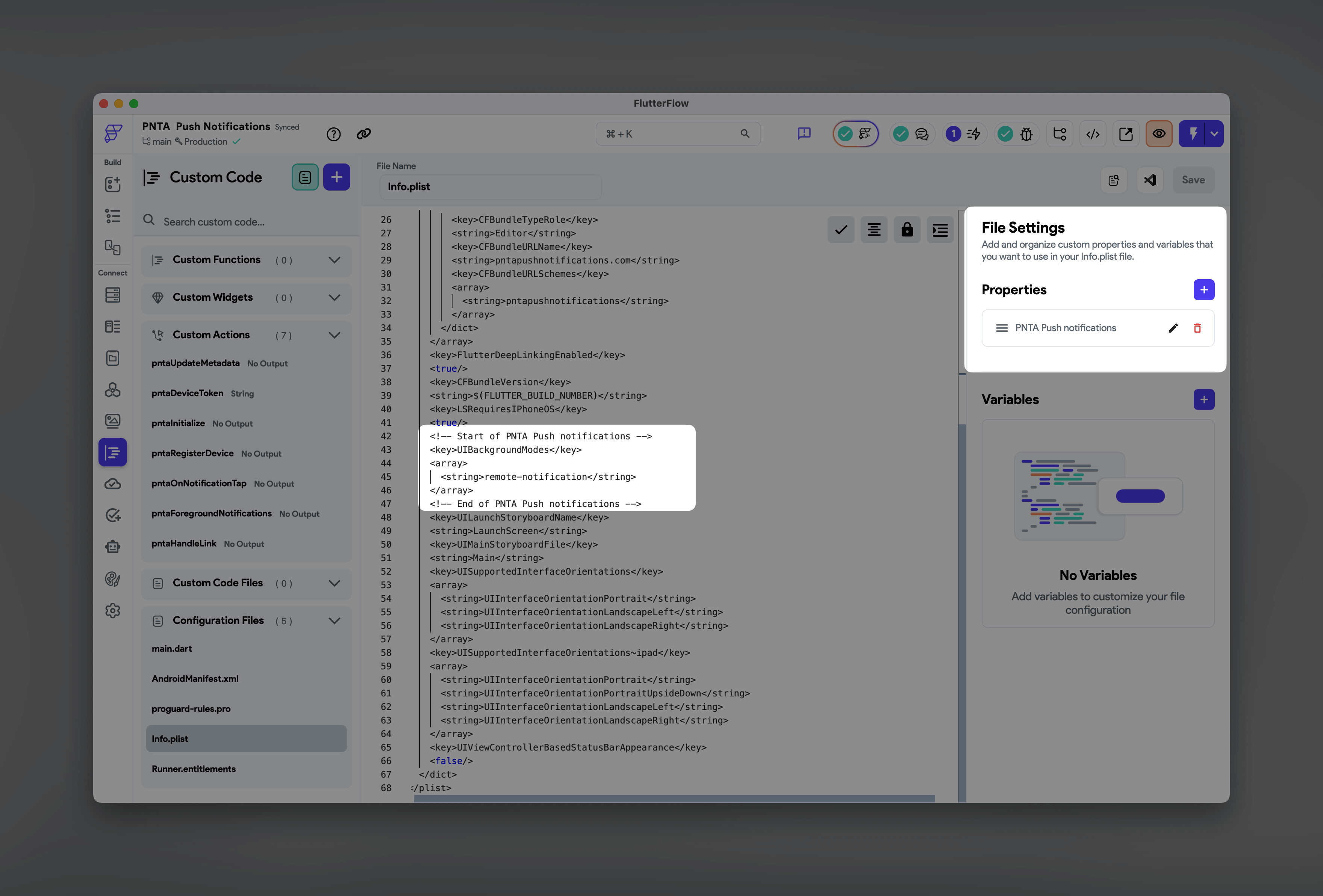Open the Theme Settings palette icon
1323x896 pixels.
click(x=113, y=579)
